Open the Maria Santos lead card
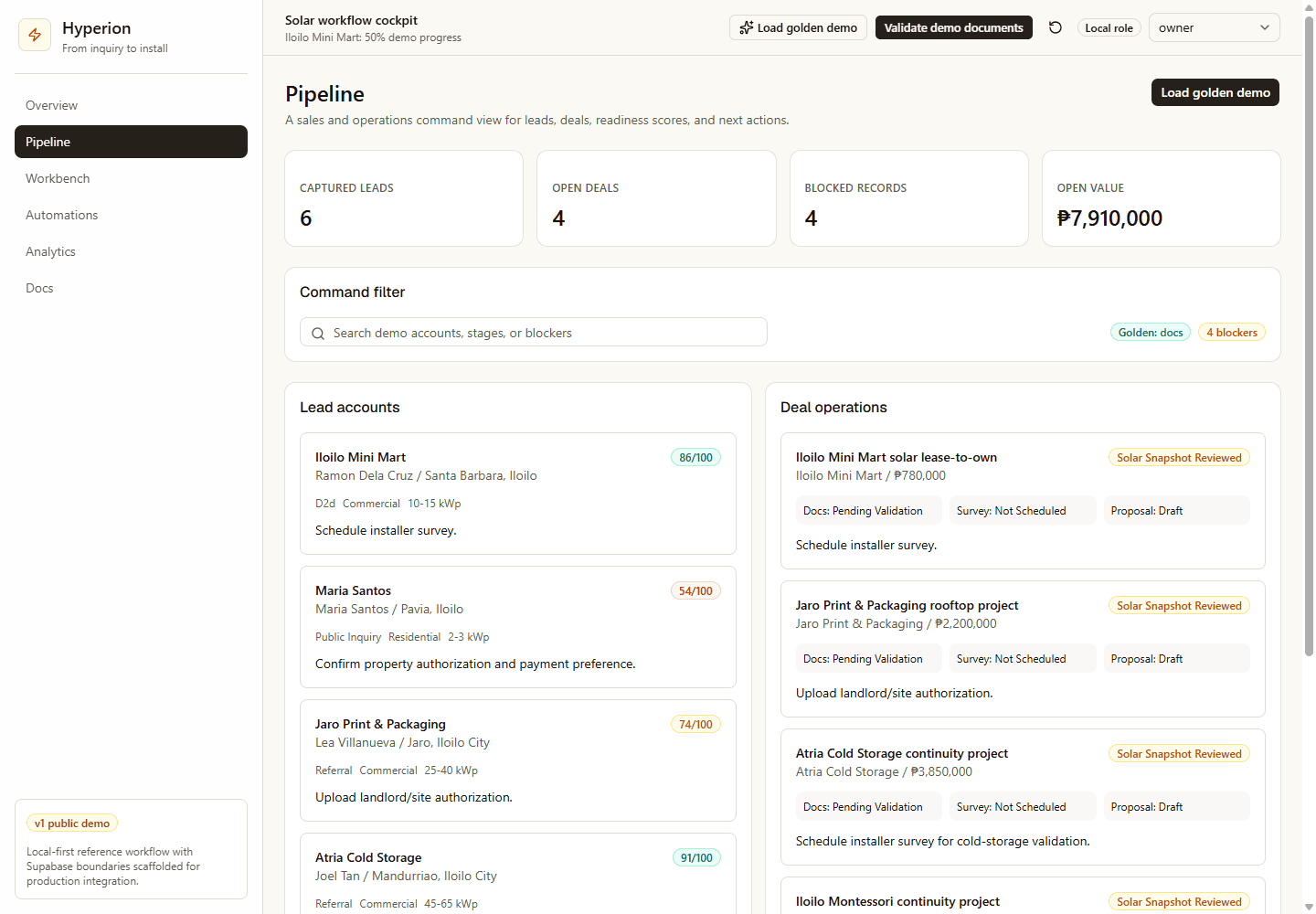This screenshot has width=1316, height=914. click(518, 627)
